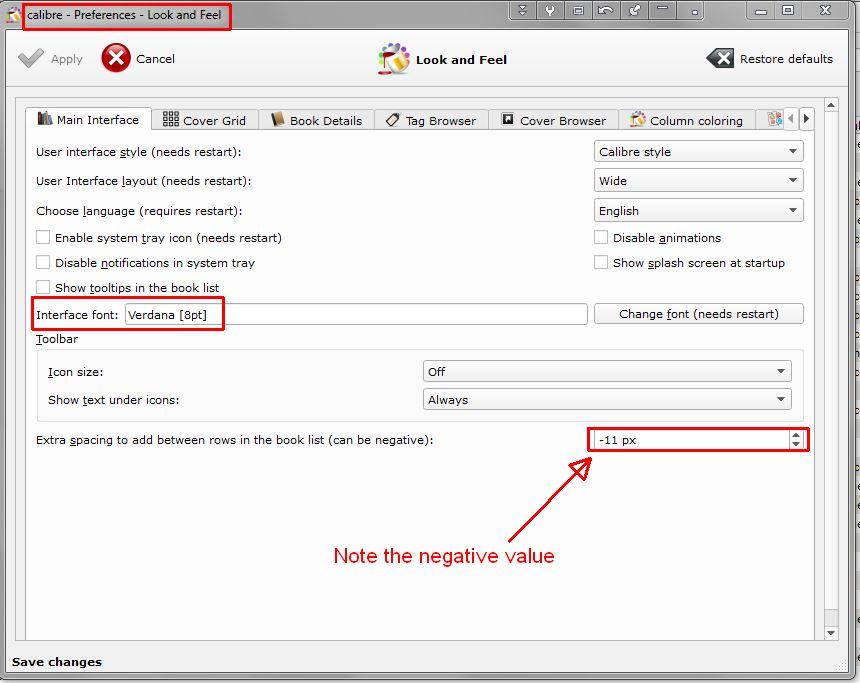860x683 pixels.
Task: Click inside the Interface font field
Action: click(356, 314)
